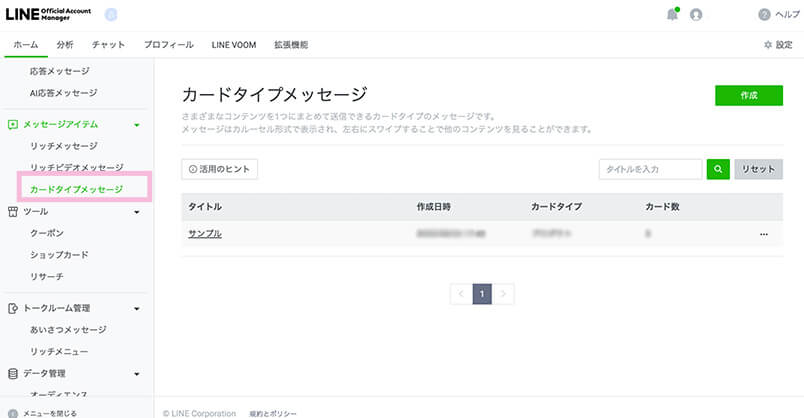Click the notification bell icon

point(672,14)
